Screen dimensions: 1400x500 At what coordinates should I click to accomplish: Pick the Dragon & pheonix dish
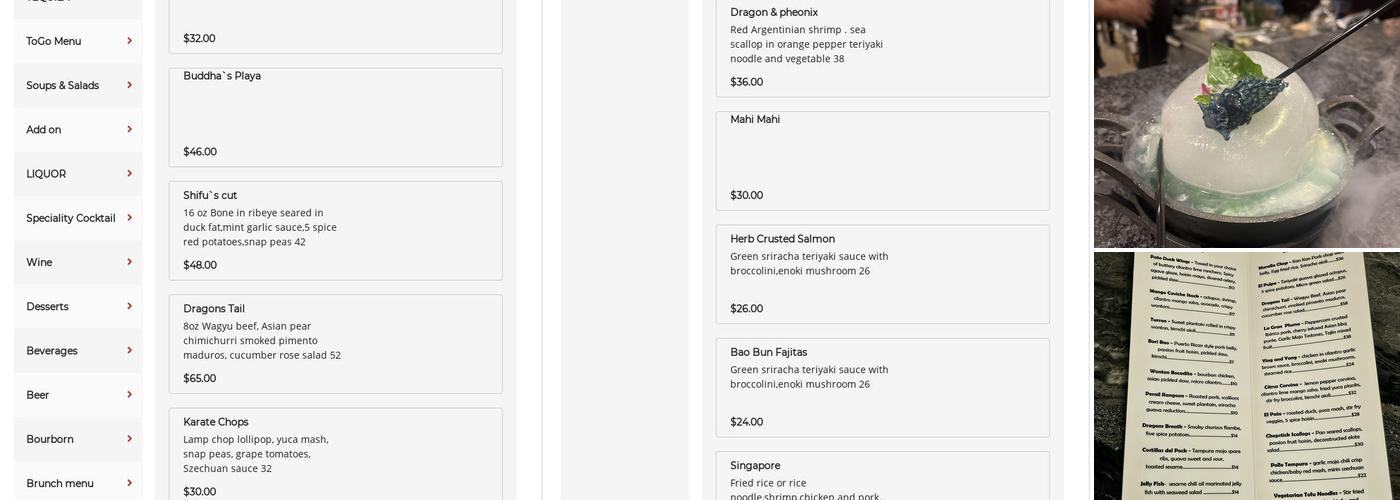tap(882, 48)
